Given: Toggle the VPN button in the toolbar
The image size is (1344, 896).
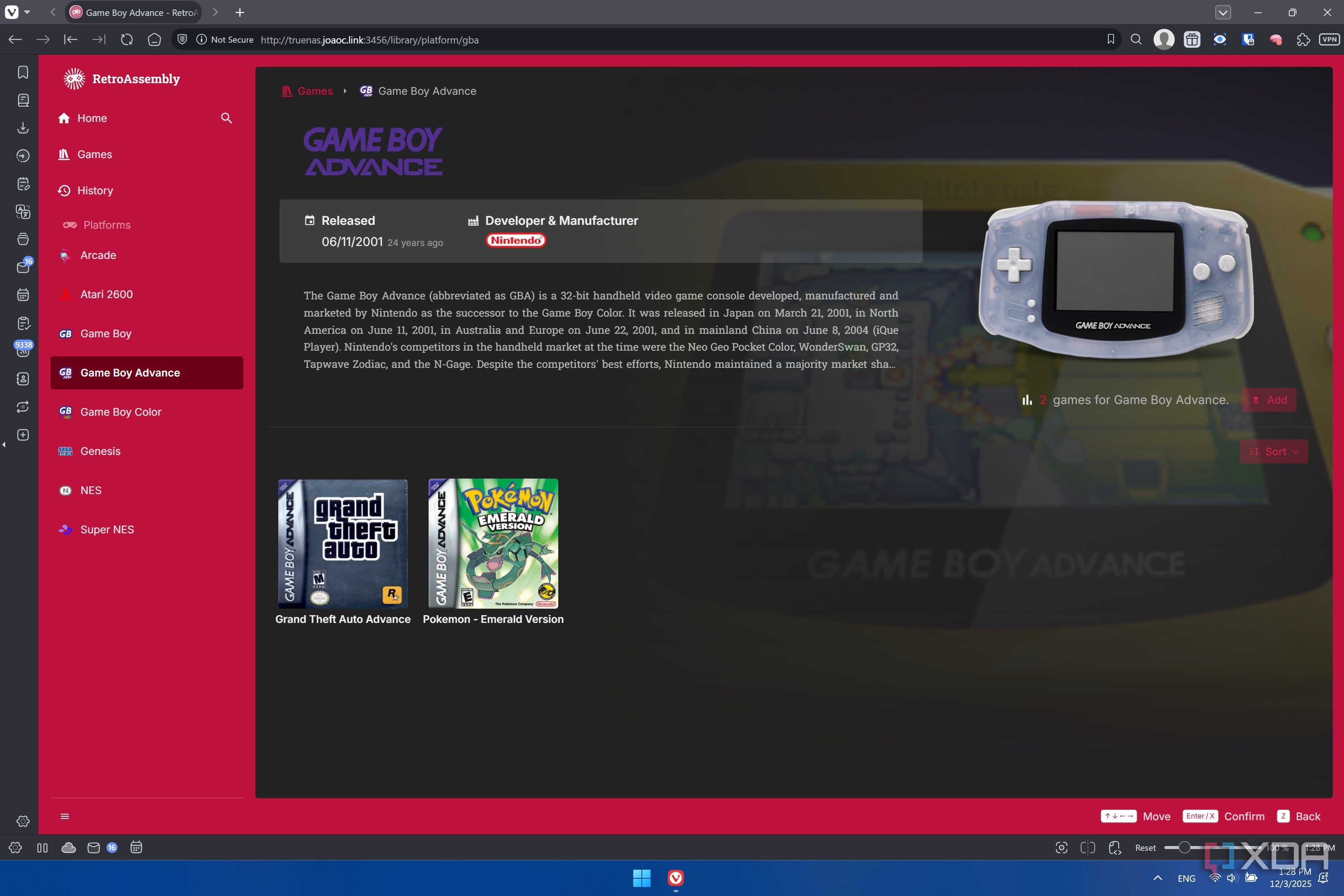Looking at the screenshot, I should pos(1329,40).
